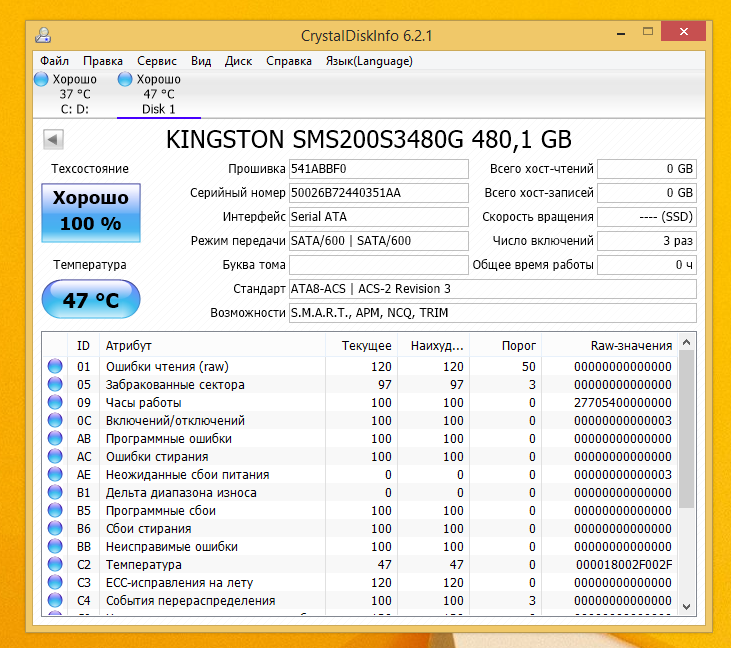This screenshot has width=731, height=648.
Task: Click the blue status orb for disk C: D:
Action: point(41,79)
